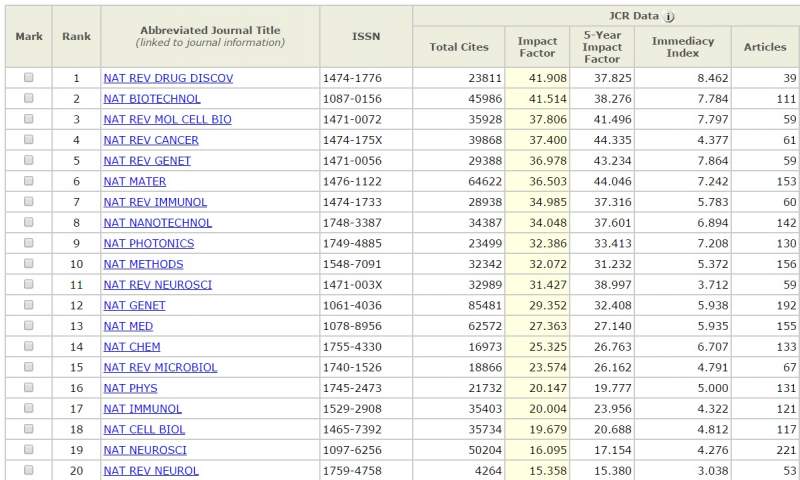Screen dimensions: 800x480
Task: Mark the NAT IMMUNOL row checkbox
Action: coord(29,408)
